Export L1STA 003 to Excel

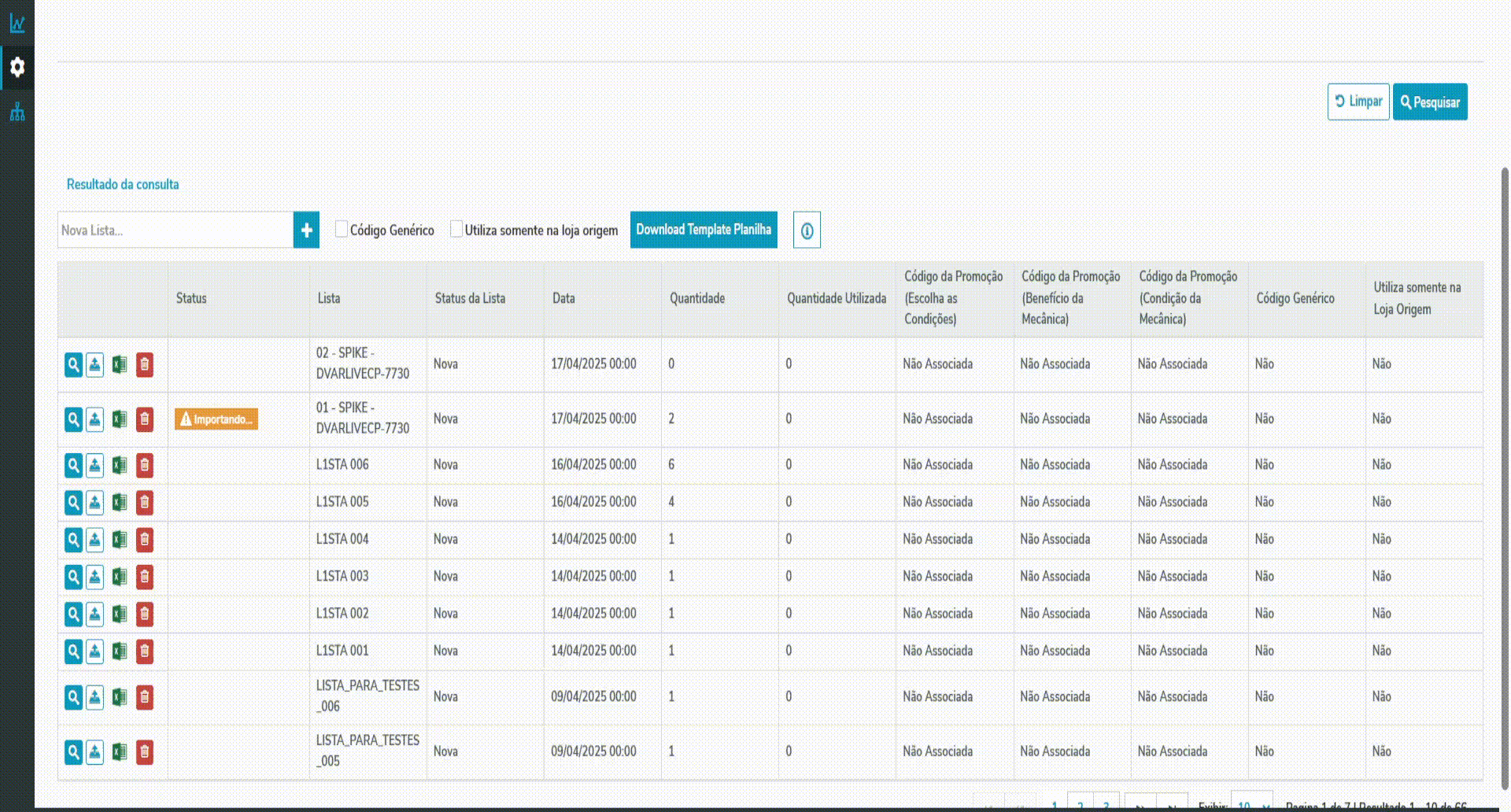coord(120,578)
